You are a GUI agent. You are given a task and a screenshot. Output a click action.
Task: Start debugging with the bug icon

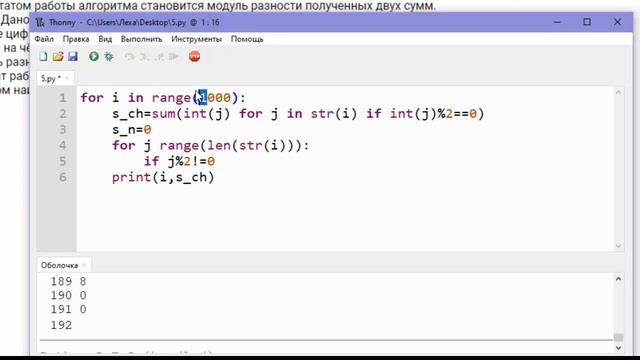pos(109,56)
